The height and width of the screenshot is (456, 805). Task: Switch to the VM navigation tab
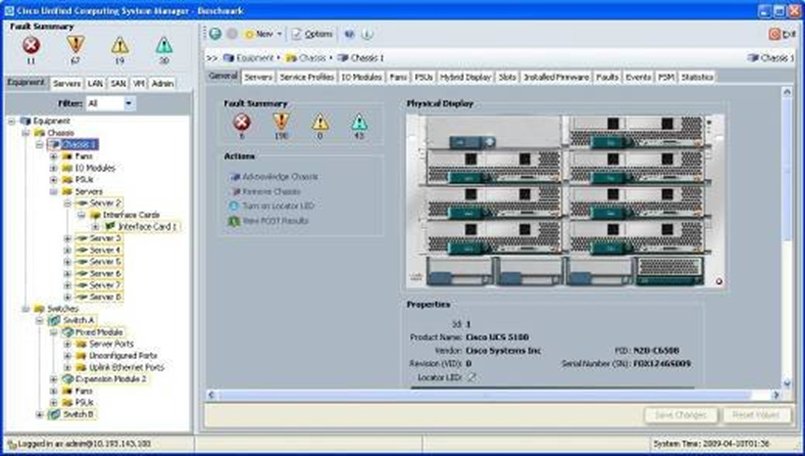tap(139, 83)
